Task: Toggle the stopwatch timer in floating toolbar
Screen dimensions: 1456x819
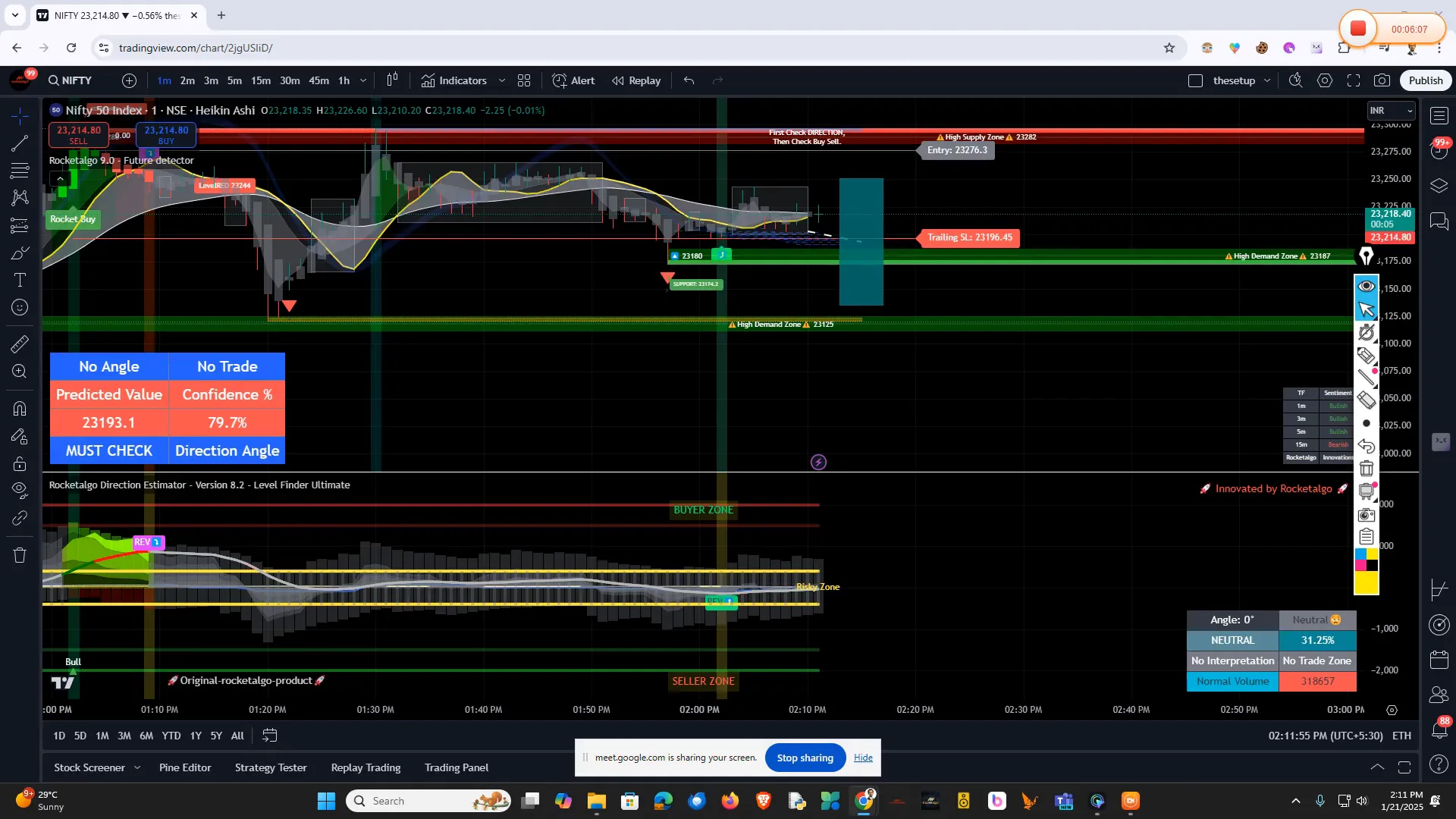Action: 1367,332
